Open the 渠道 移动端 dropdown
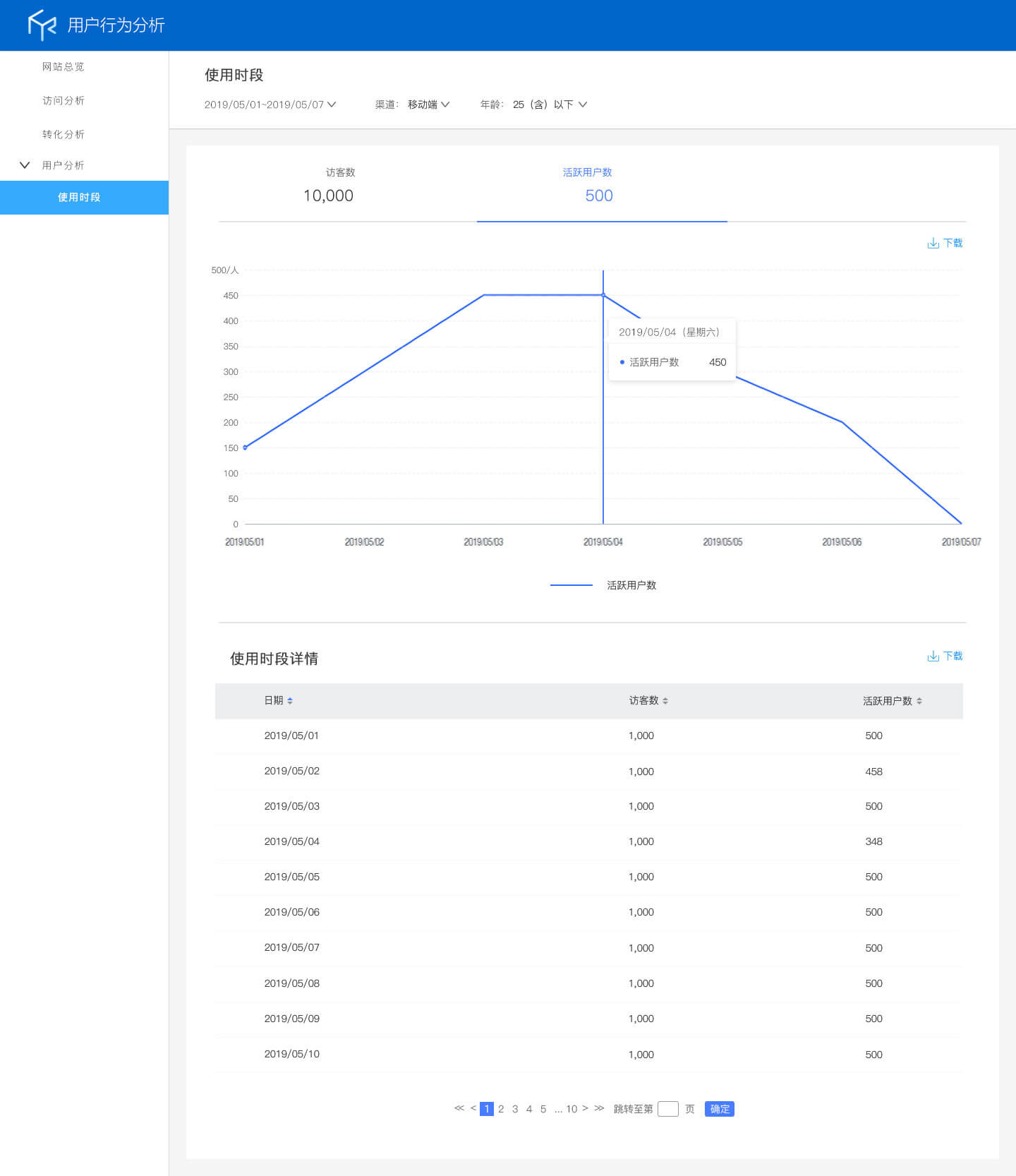The image size is (1016, 1176). [428, 104]
